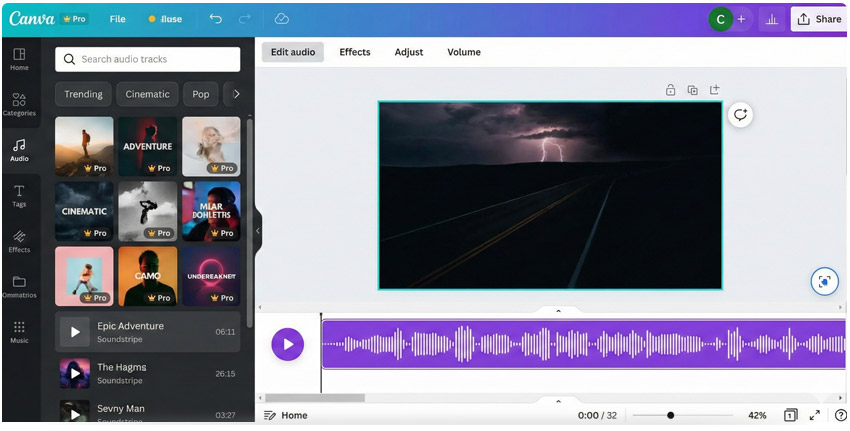
Task: Open the Music apps grid icon
Action: click(19, 332)
